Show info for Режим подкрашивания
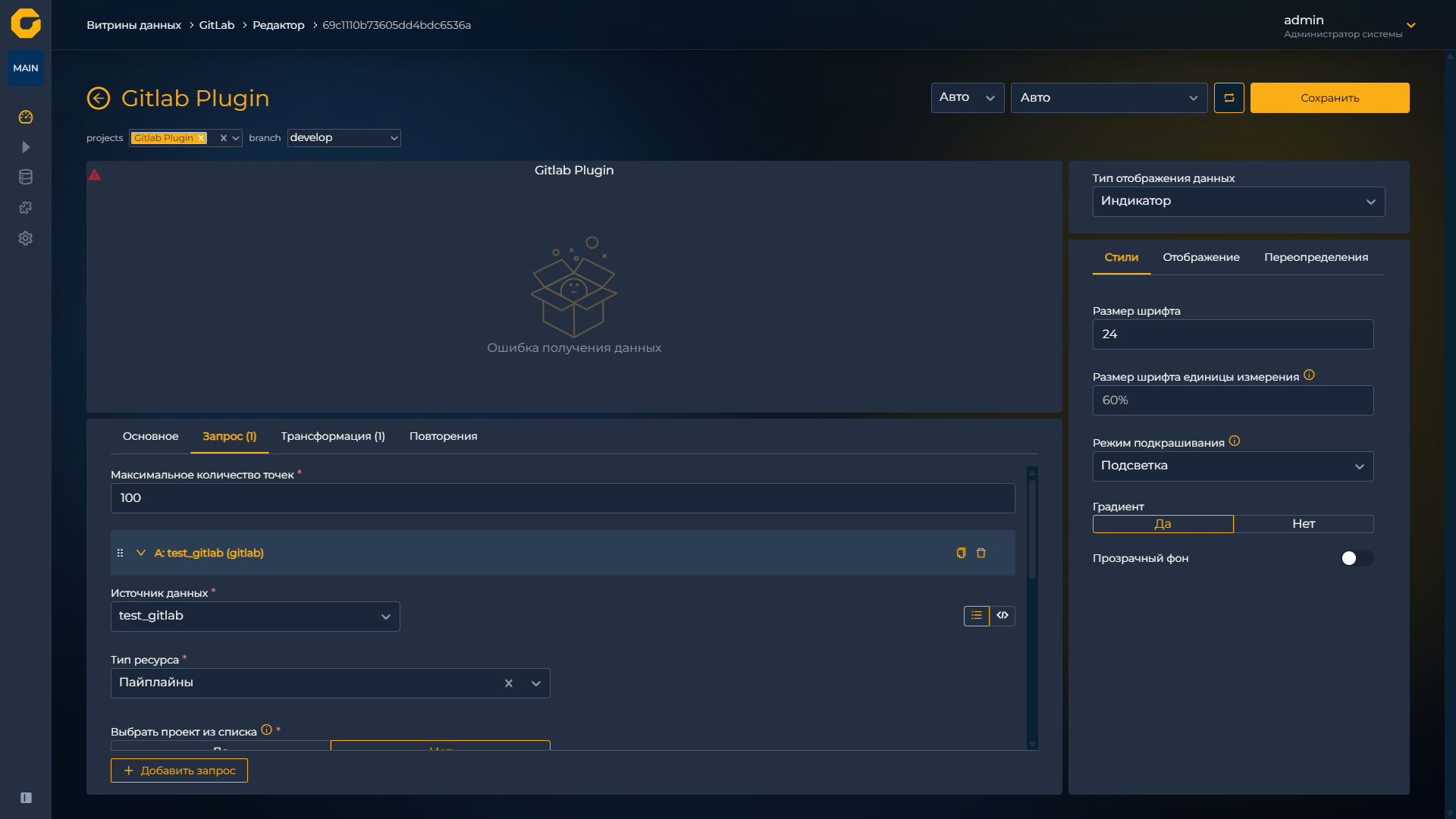 click(1235, 441)
